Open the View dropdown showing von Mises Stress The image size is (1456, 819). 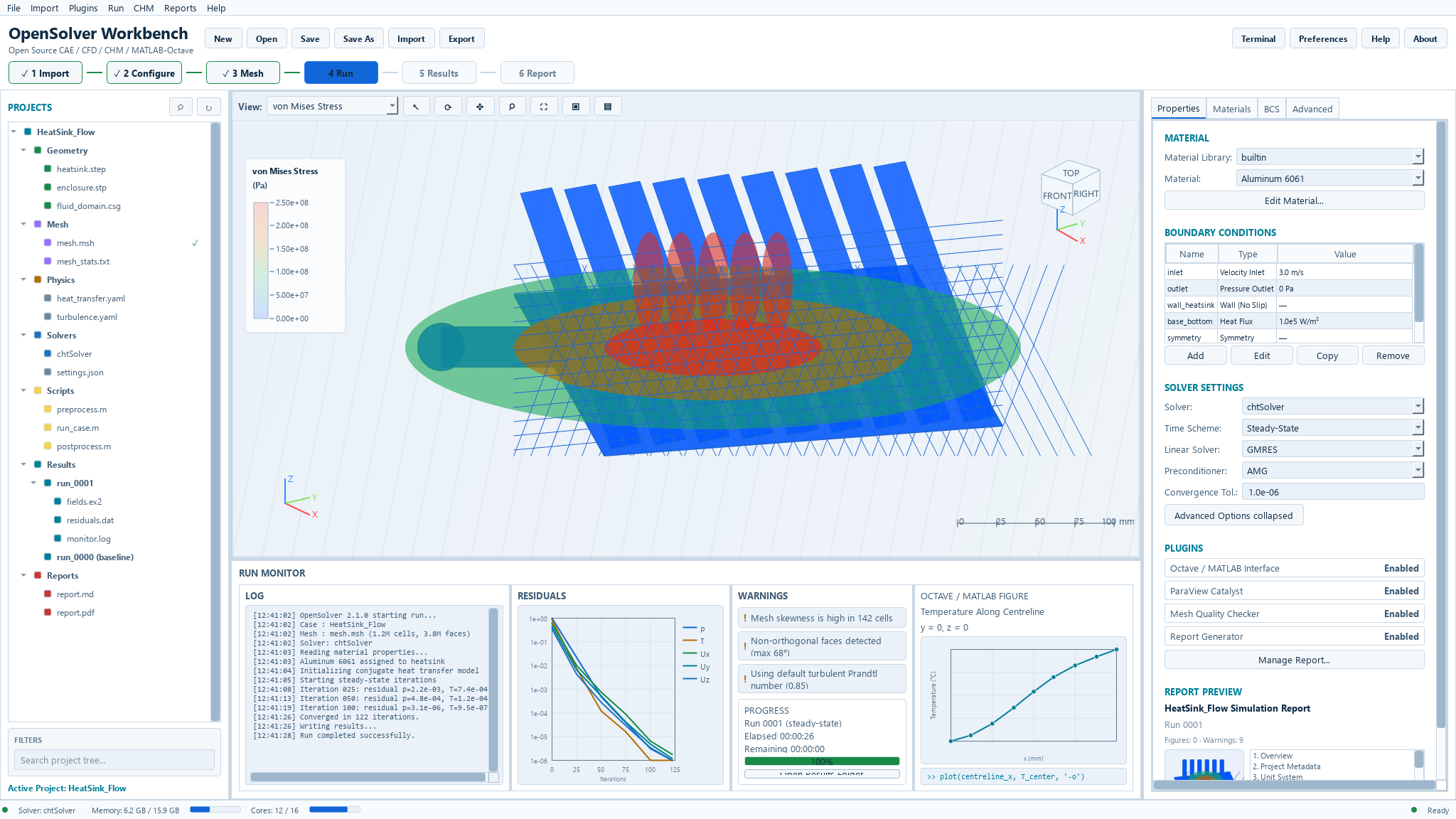(332, 107)
